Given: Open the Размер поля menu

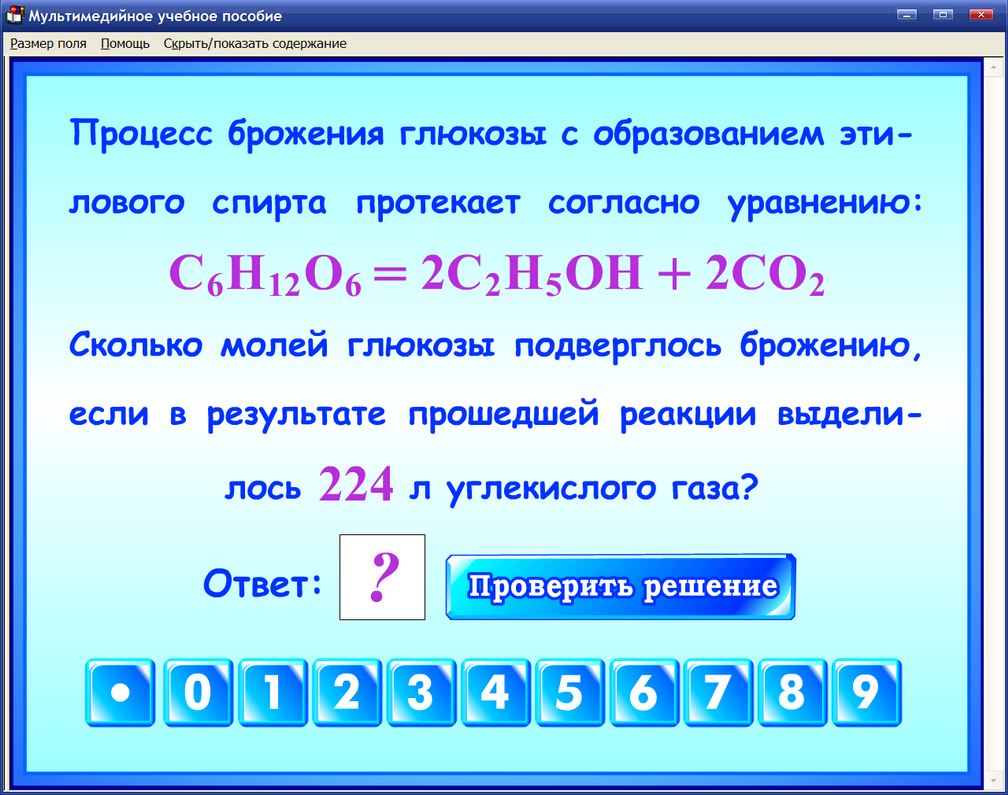Looking at the screenshot, I should point(48,43).
